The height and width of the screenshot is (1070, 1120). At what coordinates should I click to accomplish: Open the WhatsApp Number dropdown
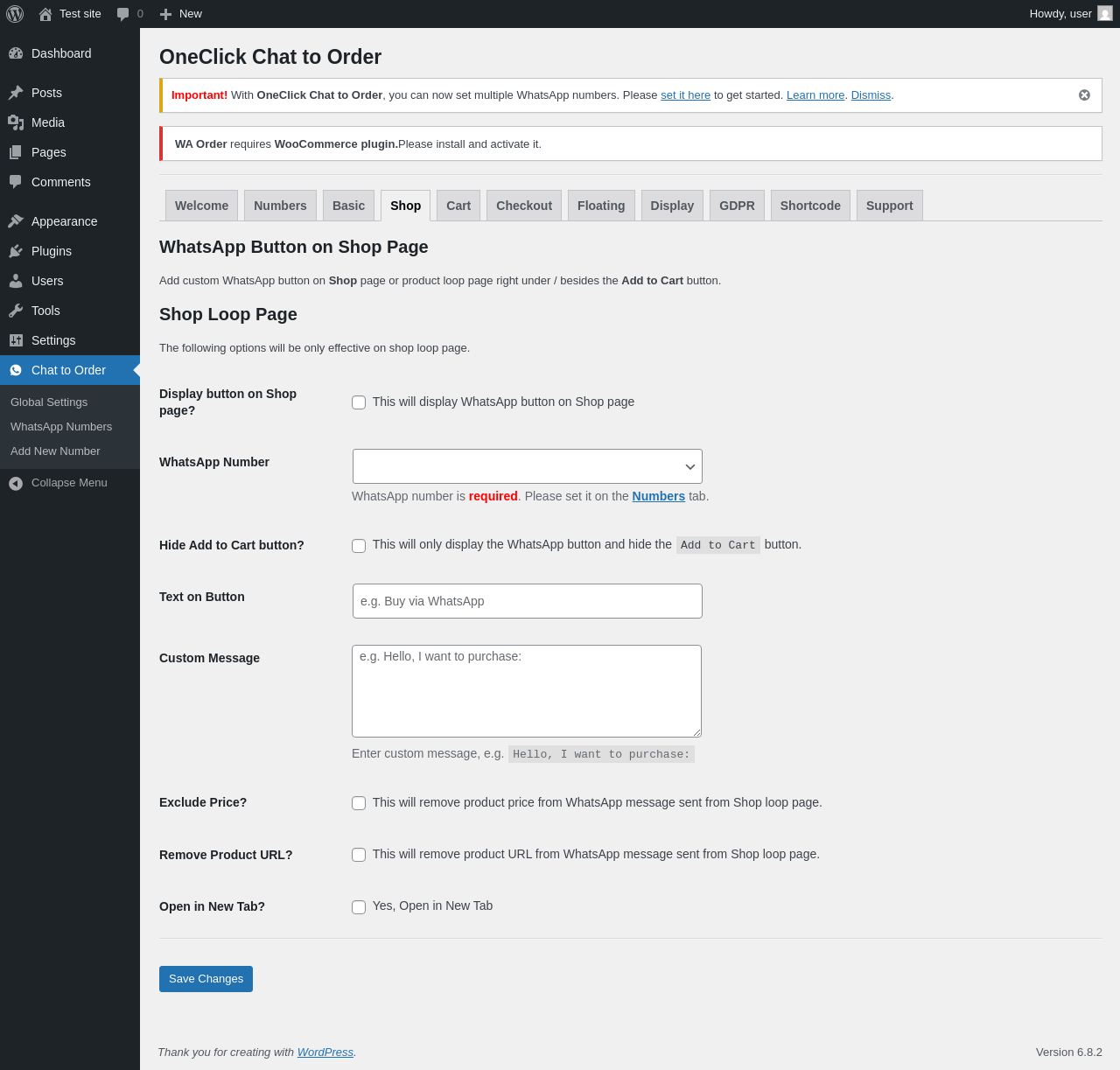(x=528, y=466)
